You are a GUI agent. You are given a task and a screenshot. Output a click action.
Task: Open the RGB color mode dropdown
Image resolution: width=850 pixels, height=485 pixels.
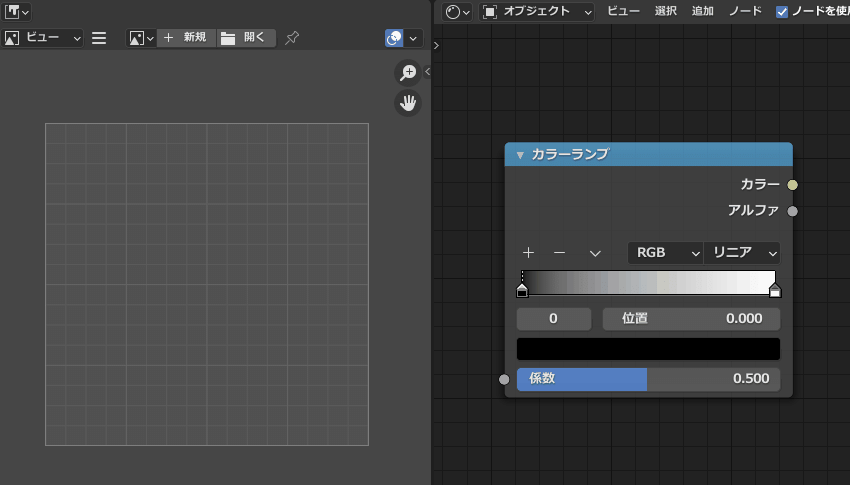tap(665, 253)
